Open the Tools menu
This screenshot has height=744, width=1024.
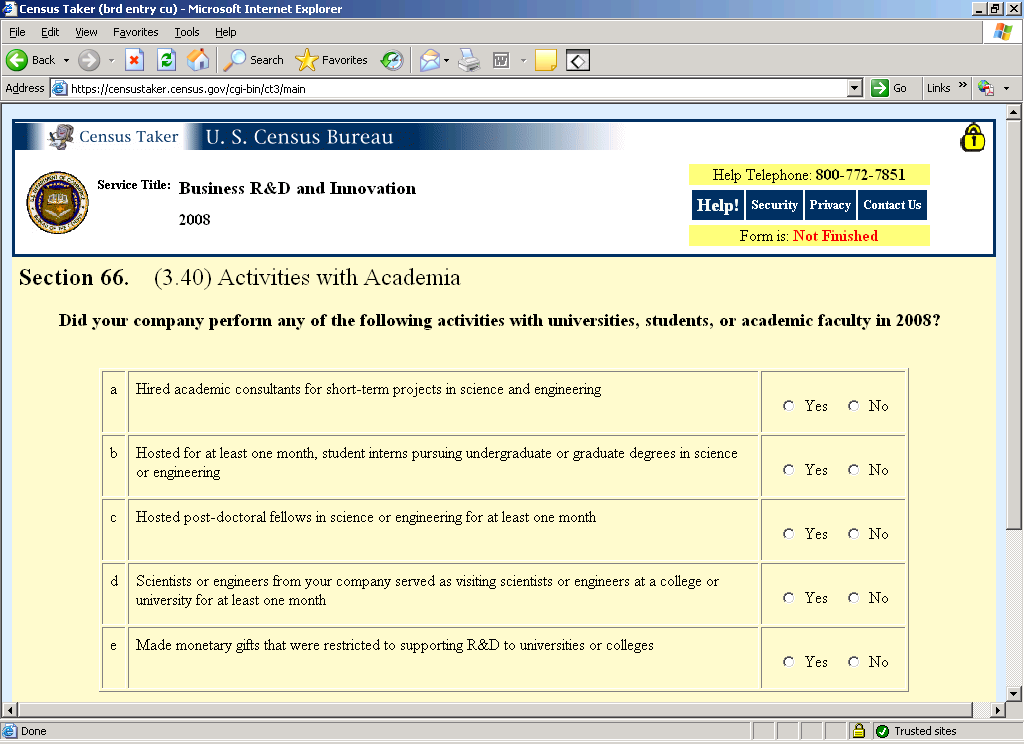click(x=187, y=32)
